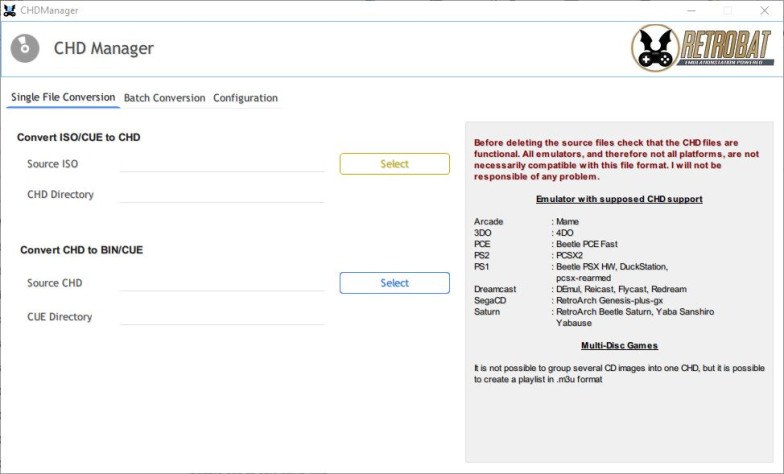The image size is (784, 474).
Task: Click Select button for Source CHD
Action: tap(394, 283)
